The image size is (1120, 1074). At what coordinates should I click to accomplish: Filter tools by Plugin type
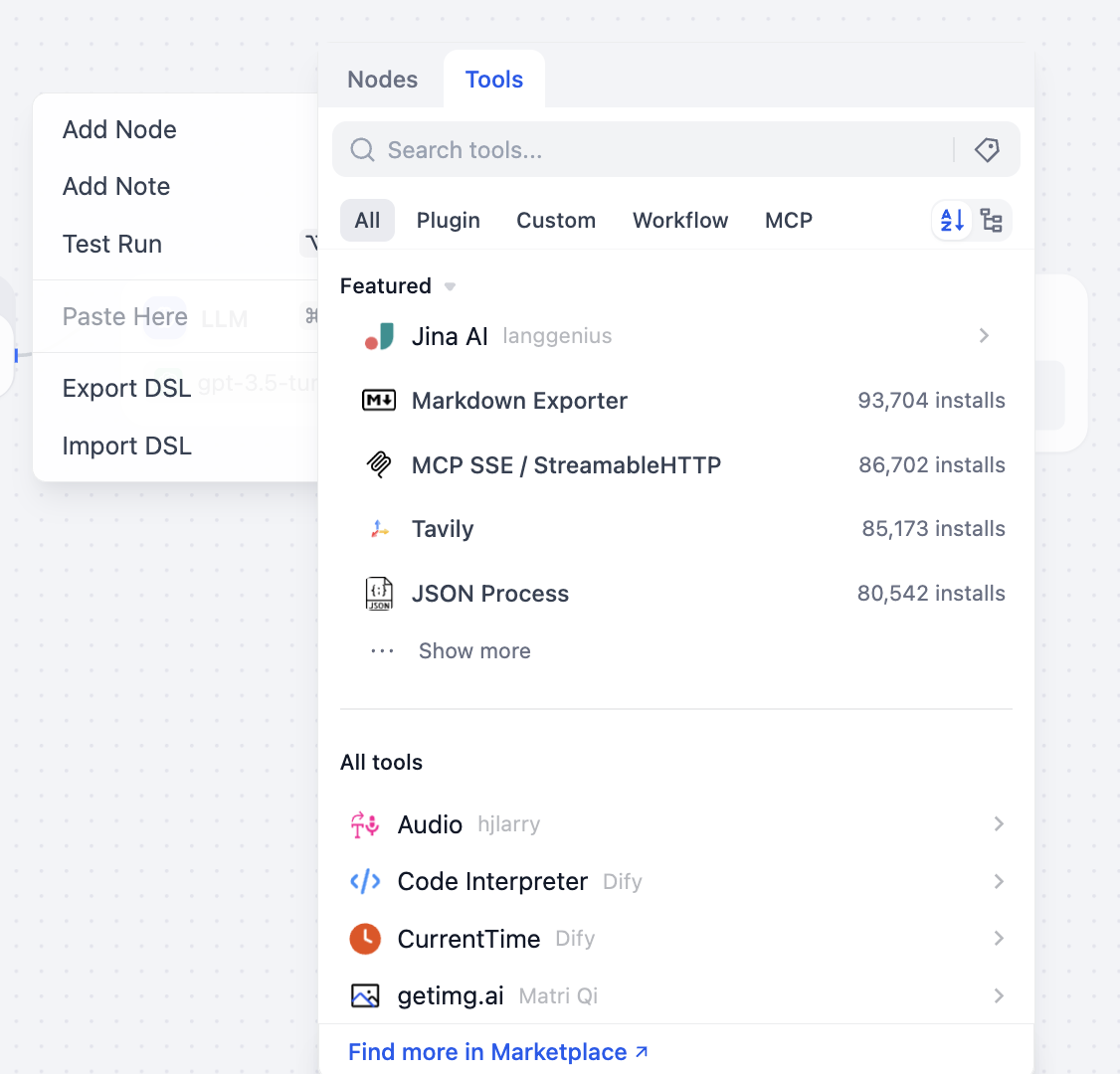point(448,220)
